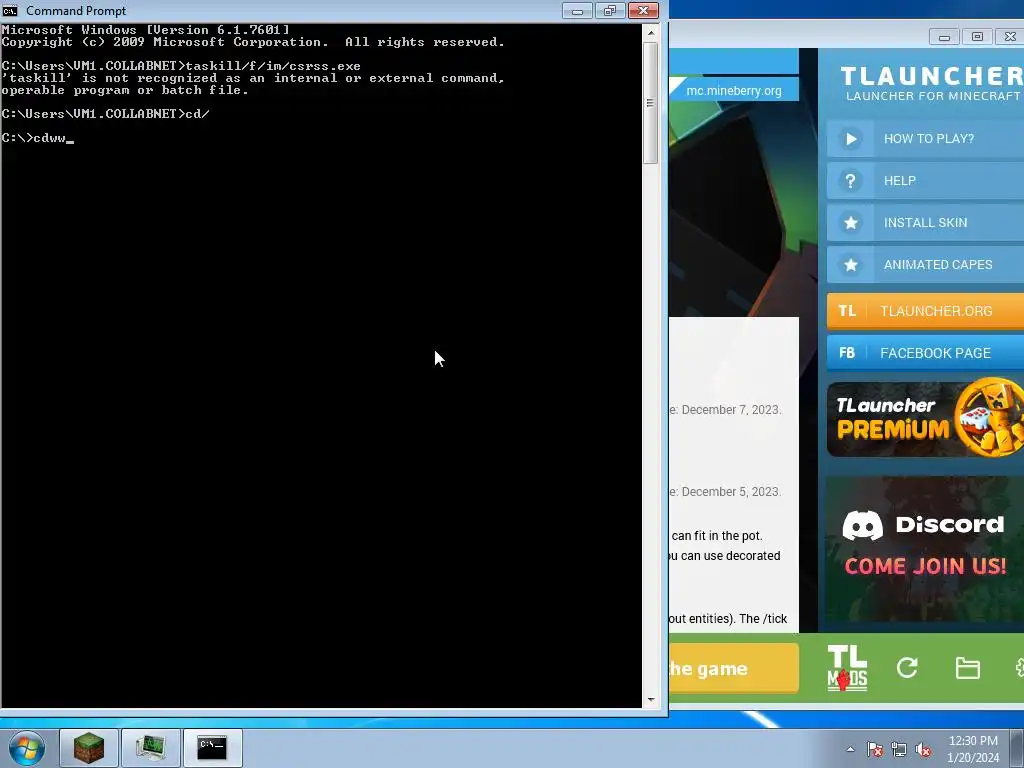Click the mc.mineberry.org server label
1024x768 pixels.
point(733,90)
